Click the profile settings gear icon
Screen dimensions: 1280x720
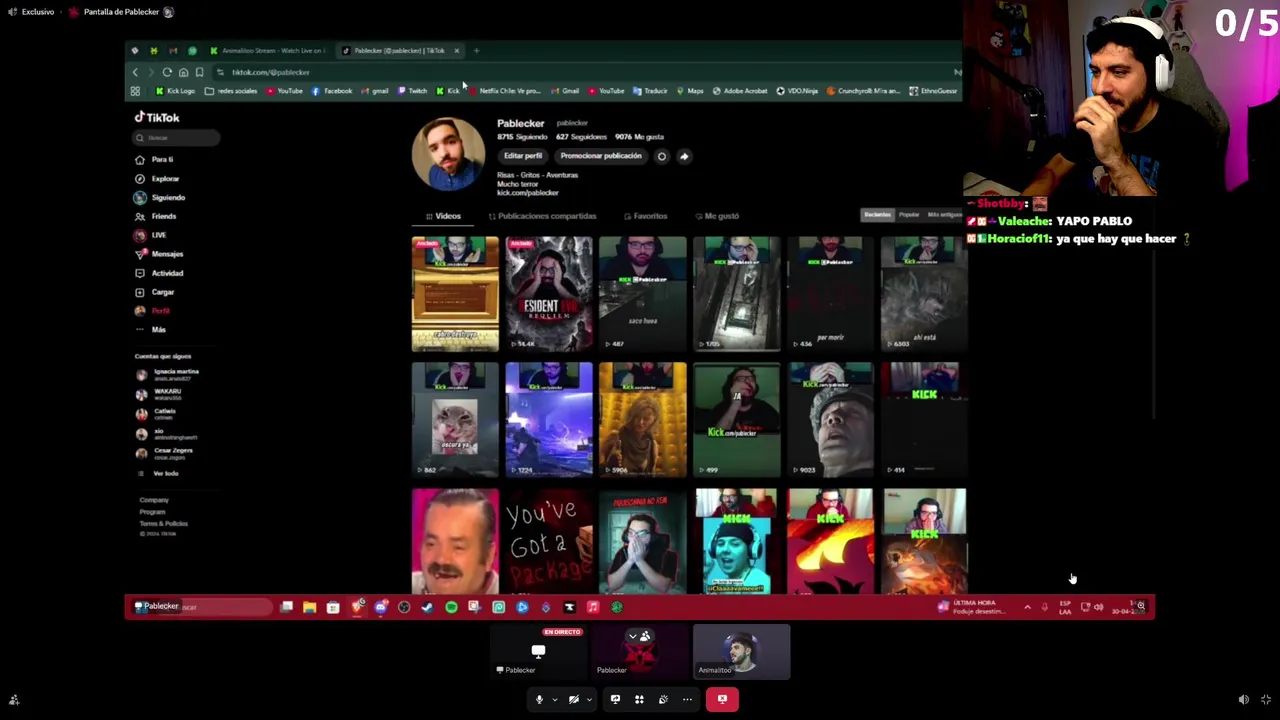661,156
